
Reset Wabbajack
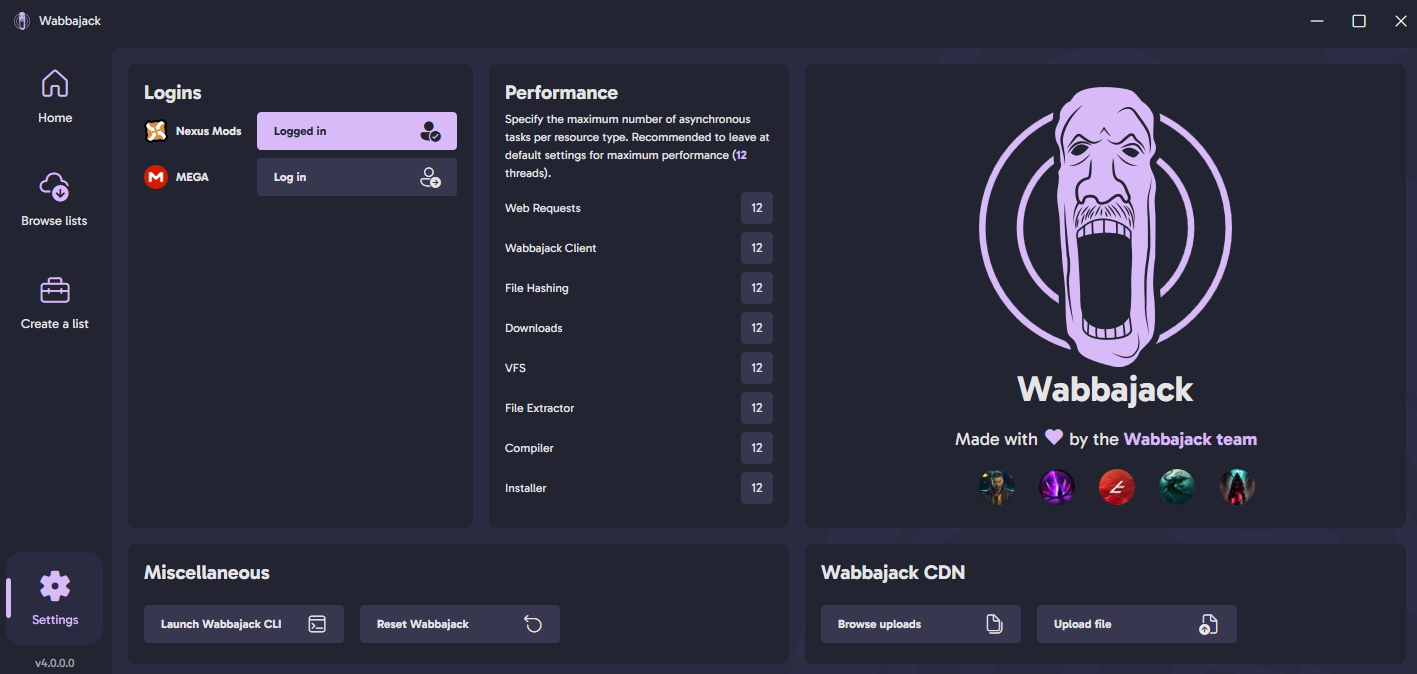(460, 624)
